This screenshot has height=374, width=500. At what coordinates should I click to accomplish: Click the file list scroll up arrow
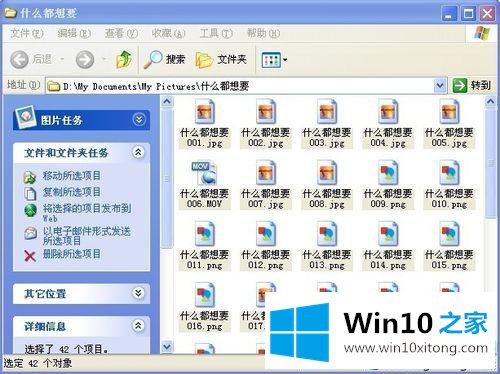pos(490,101)
